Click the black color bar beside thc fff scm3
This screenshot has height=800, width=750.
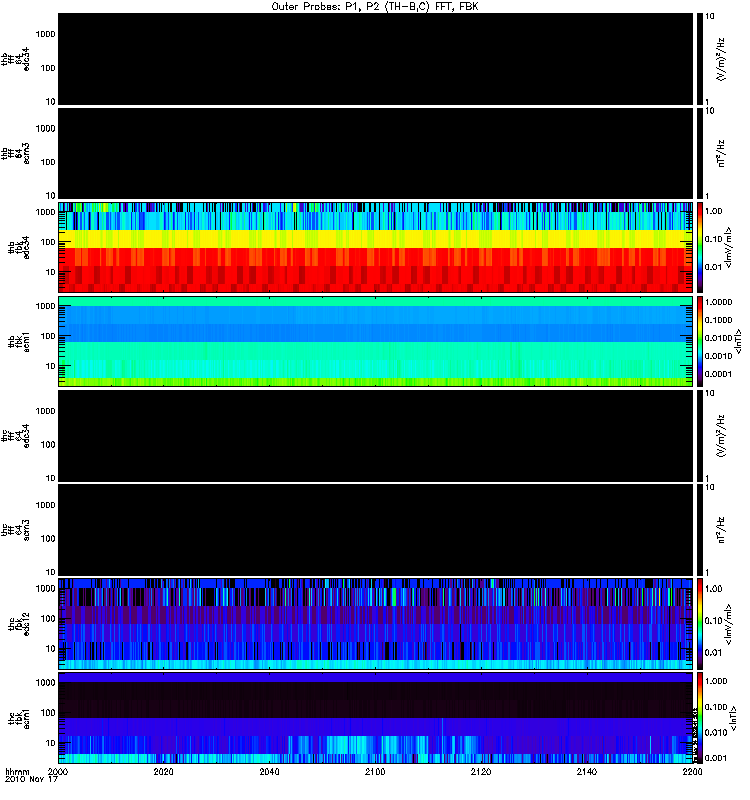click(700, 530)
